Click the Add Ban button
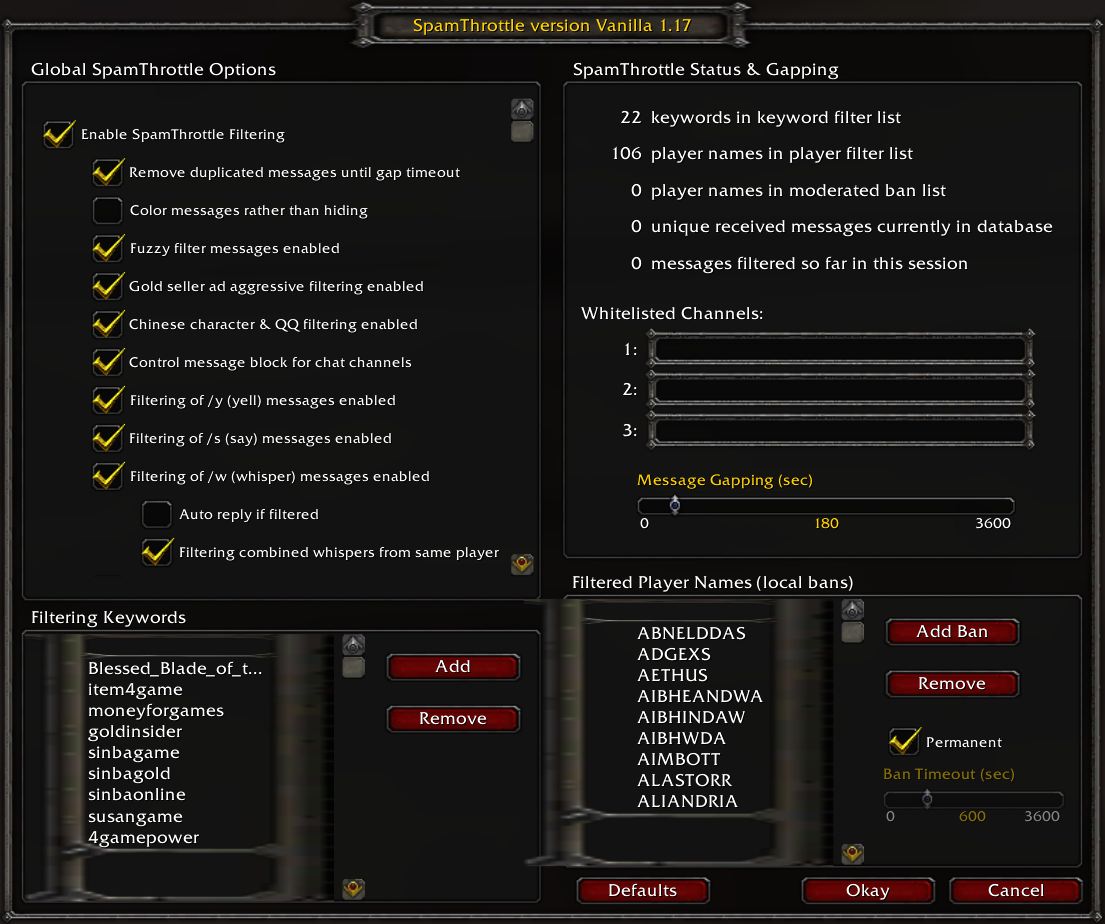This screenshot has width=1105, height=924. (x=952, y=632)
